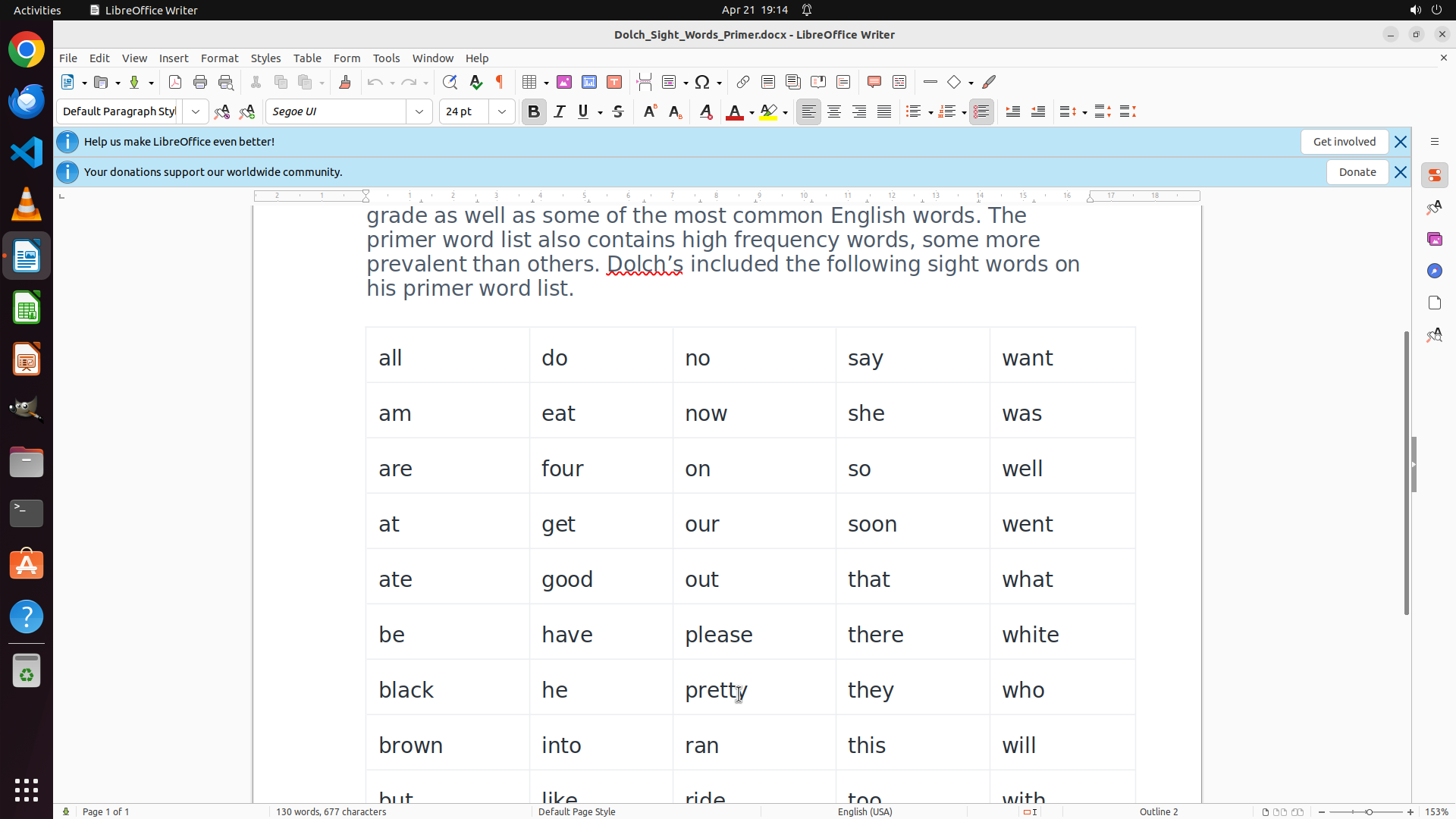Open the Table menu
The height and width of the screenshot is (819, 1456).
307,58
